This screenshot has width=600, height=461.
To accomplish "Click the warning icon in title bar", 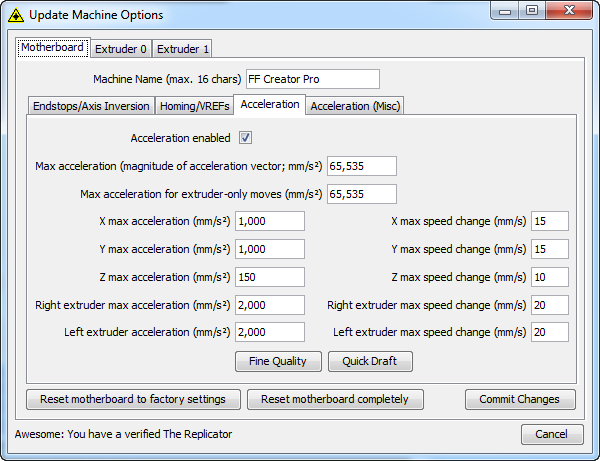I will click(16, 15).
